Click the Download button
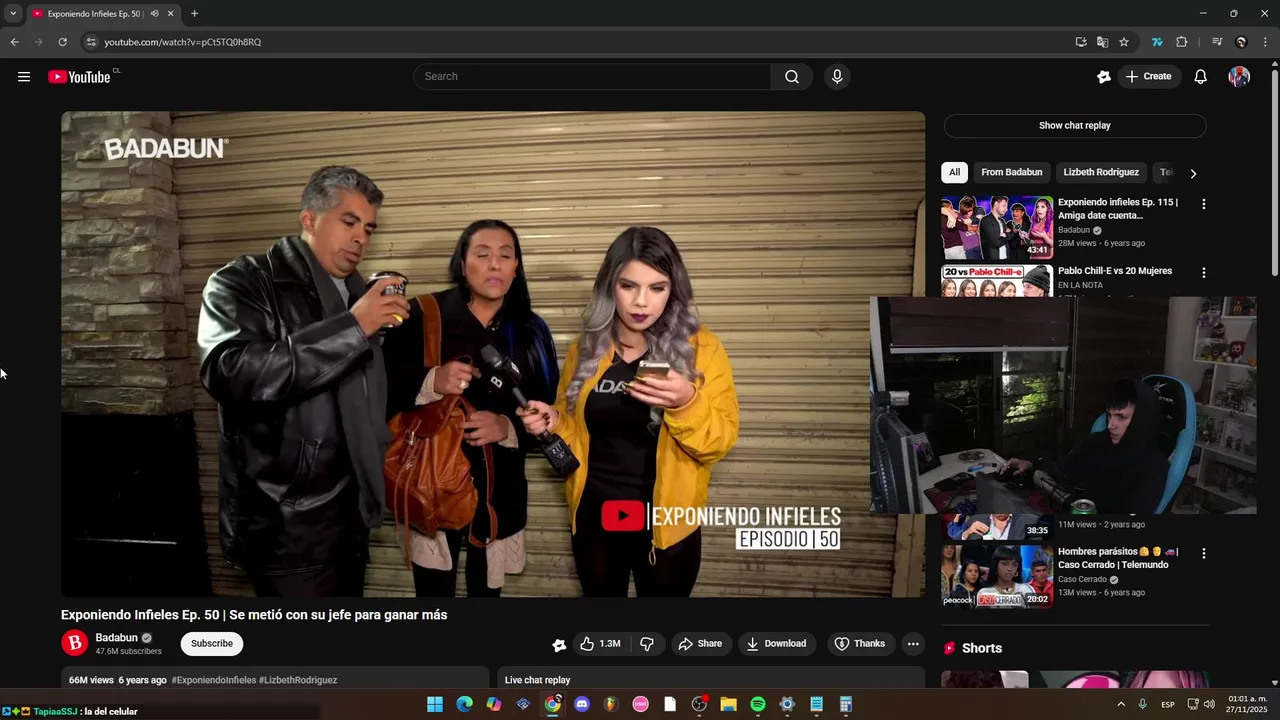 point(776,644)
